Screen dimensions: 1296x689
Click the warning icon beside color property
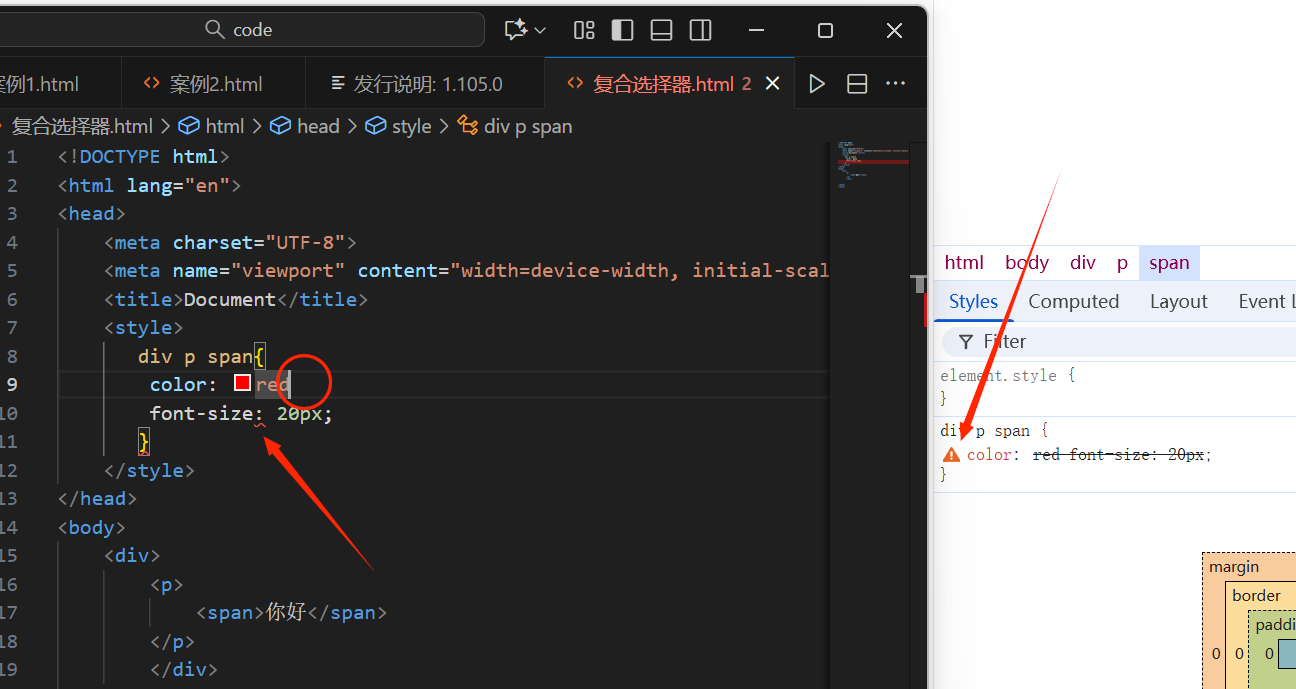tap(951, 455)
